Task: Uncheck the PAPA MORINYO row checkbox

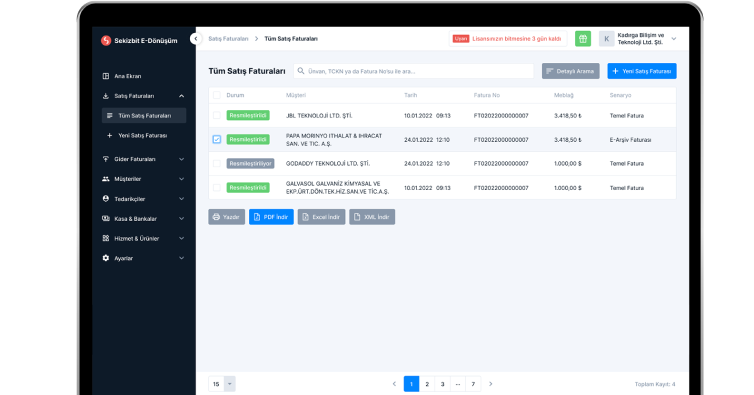Action: [217, 140]
